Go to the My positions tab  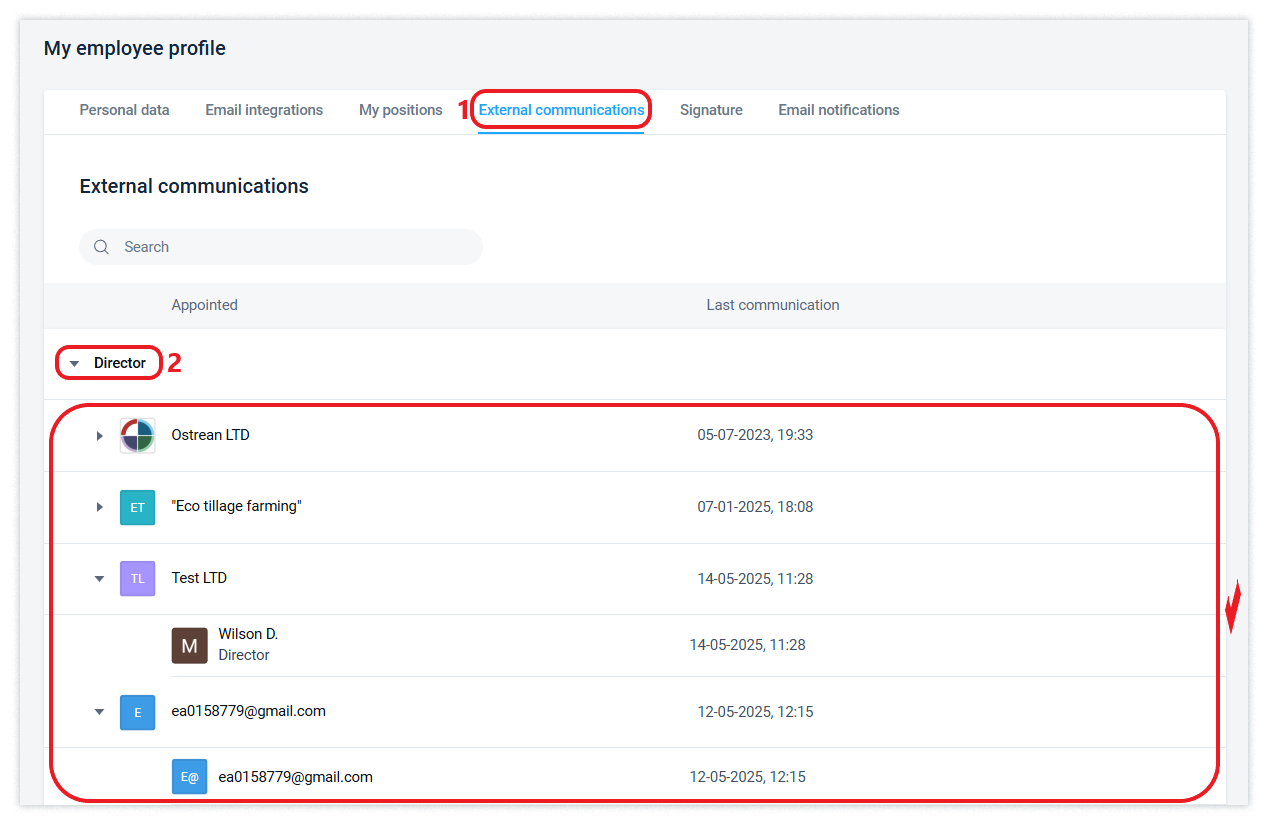click(400, 110)
